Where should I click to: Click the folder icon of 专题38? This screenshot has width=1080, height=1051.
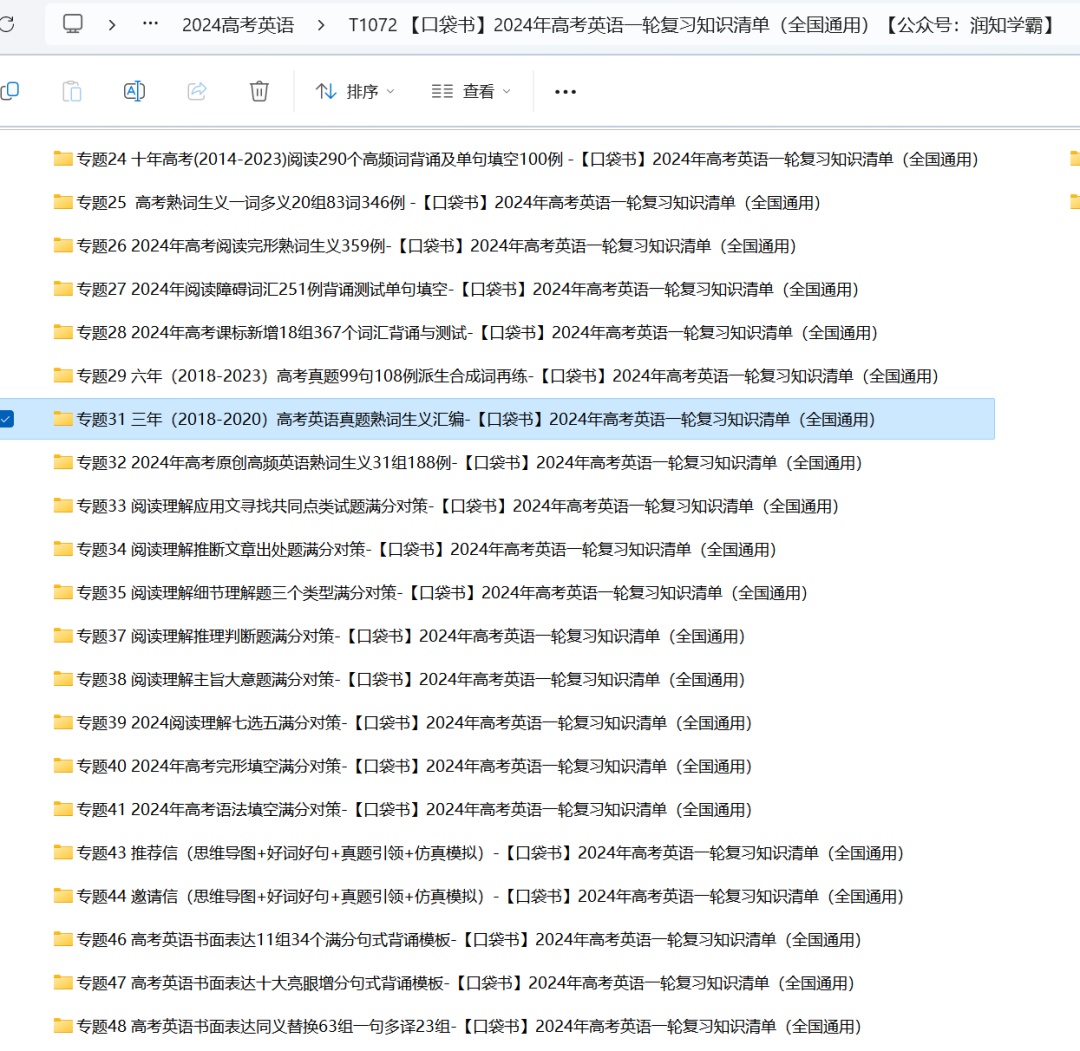[x=63, y=680]
